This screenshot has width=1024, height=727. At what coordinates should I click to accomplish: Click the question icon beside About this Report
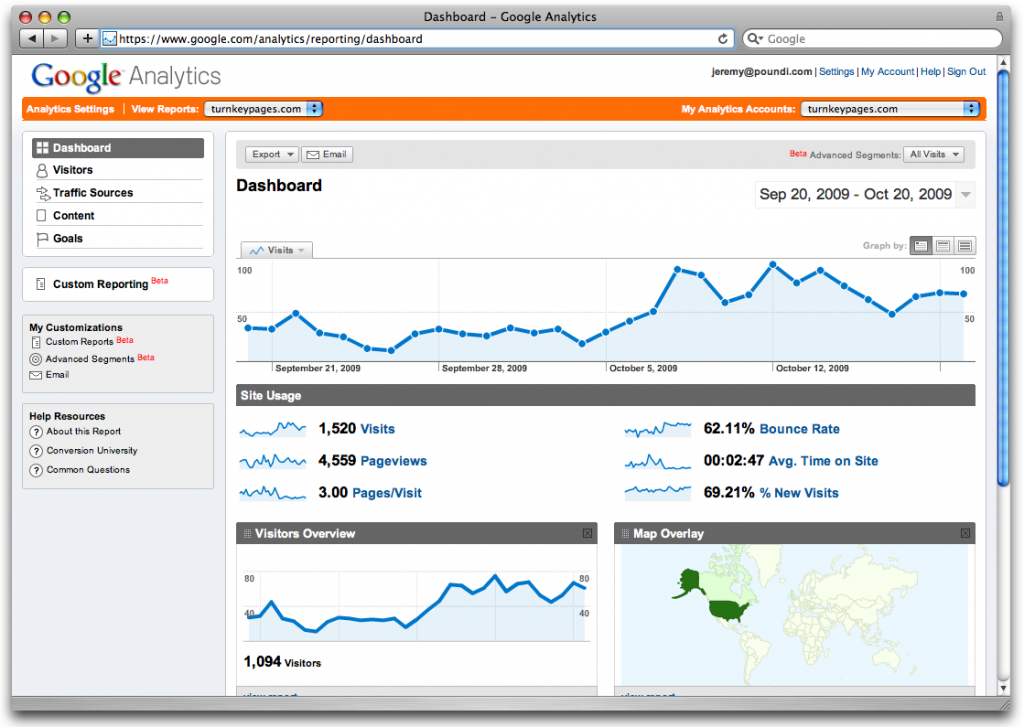(37, 432)
